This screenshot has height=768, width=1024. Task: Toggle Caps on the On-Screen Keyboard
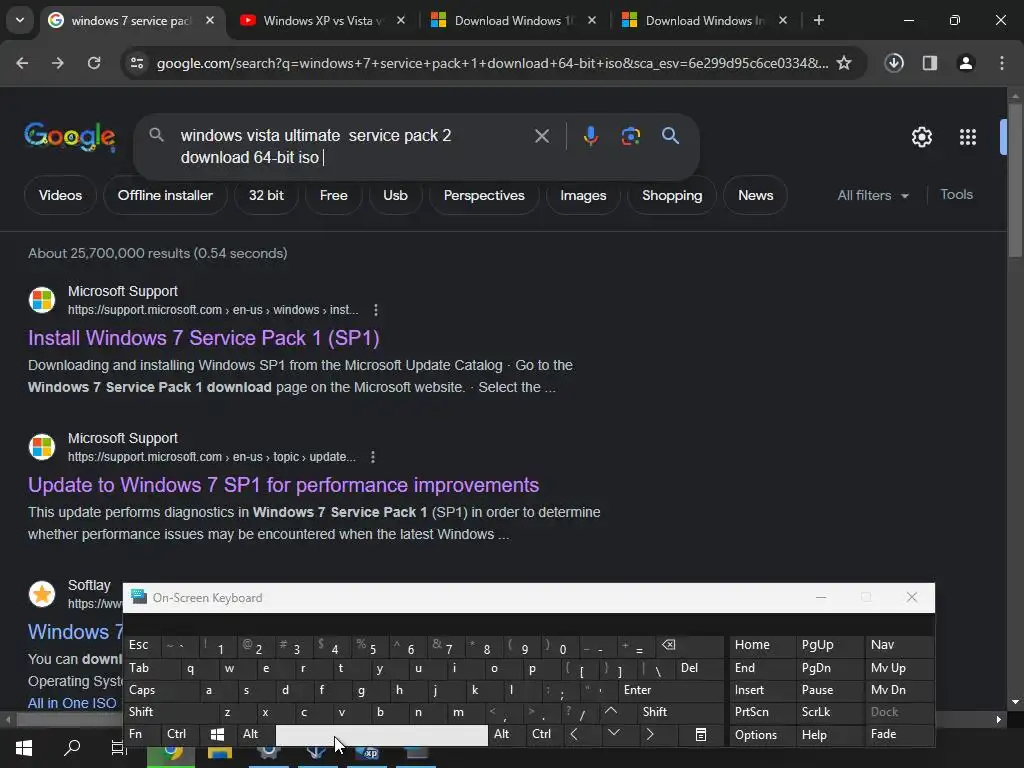(x=161, y=690)
